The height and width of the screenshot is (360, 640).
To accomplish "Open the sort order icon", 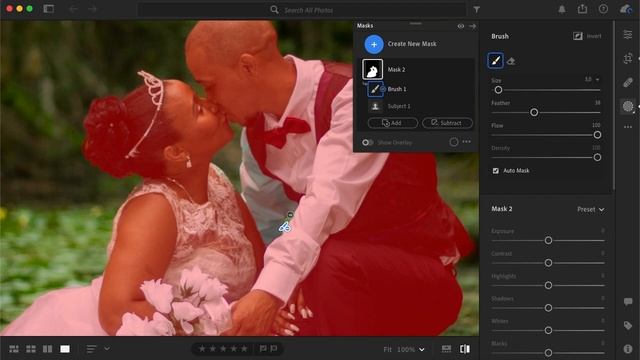I will point(91,349).
